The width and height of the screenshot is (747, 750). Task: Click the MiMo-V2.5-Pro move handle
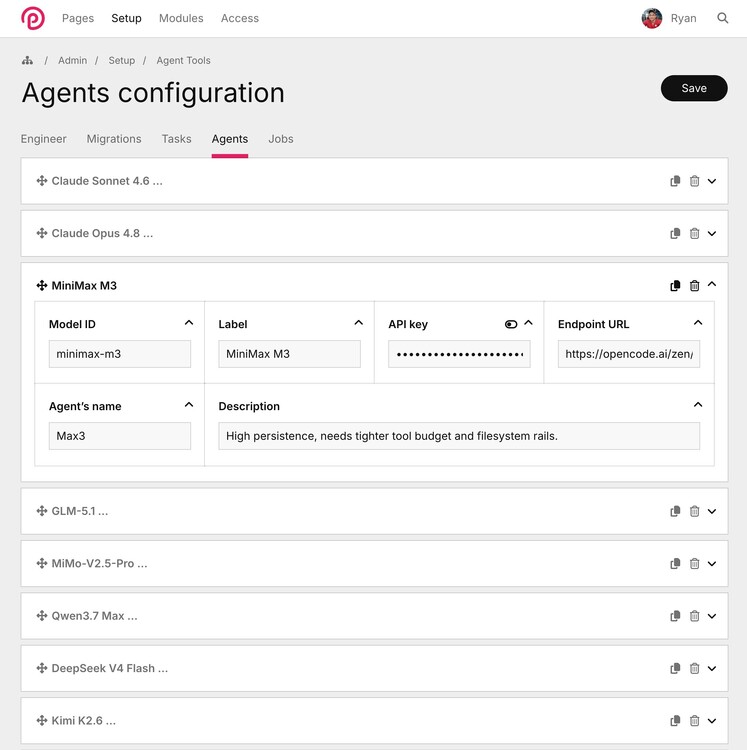coord(42,563)
